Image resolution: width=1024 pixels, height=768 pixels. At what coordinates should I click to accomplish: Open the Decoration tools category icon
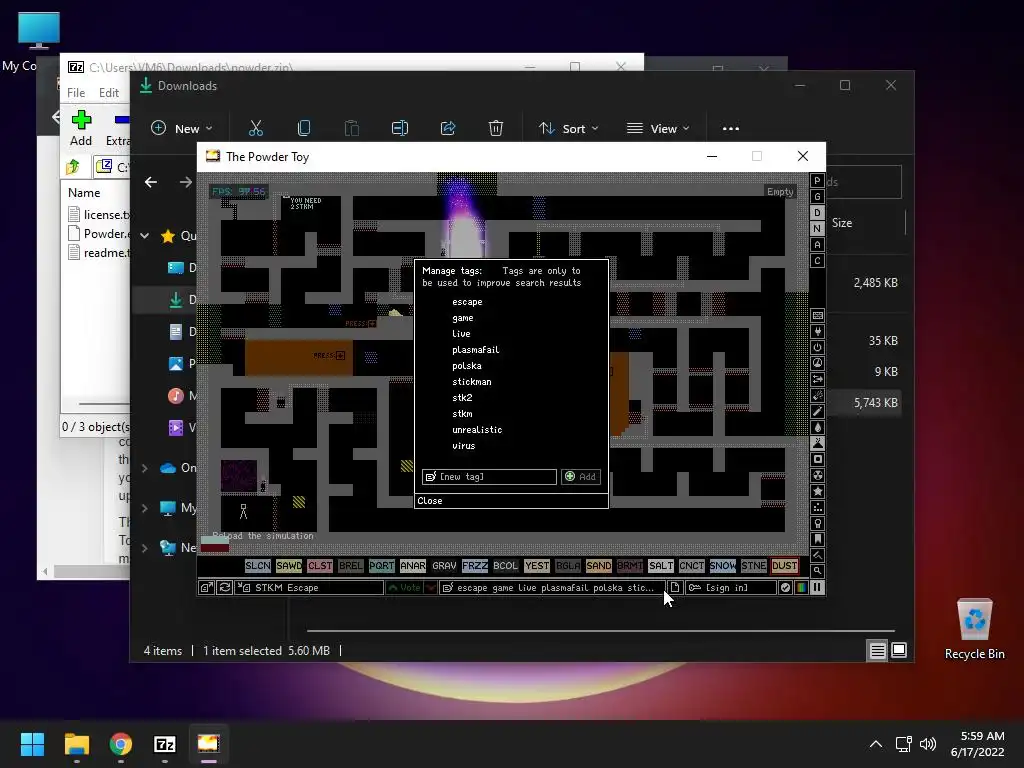click(x=817, y=555)
